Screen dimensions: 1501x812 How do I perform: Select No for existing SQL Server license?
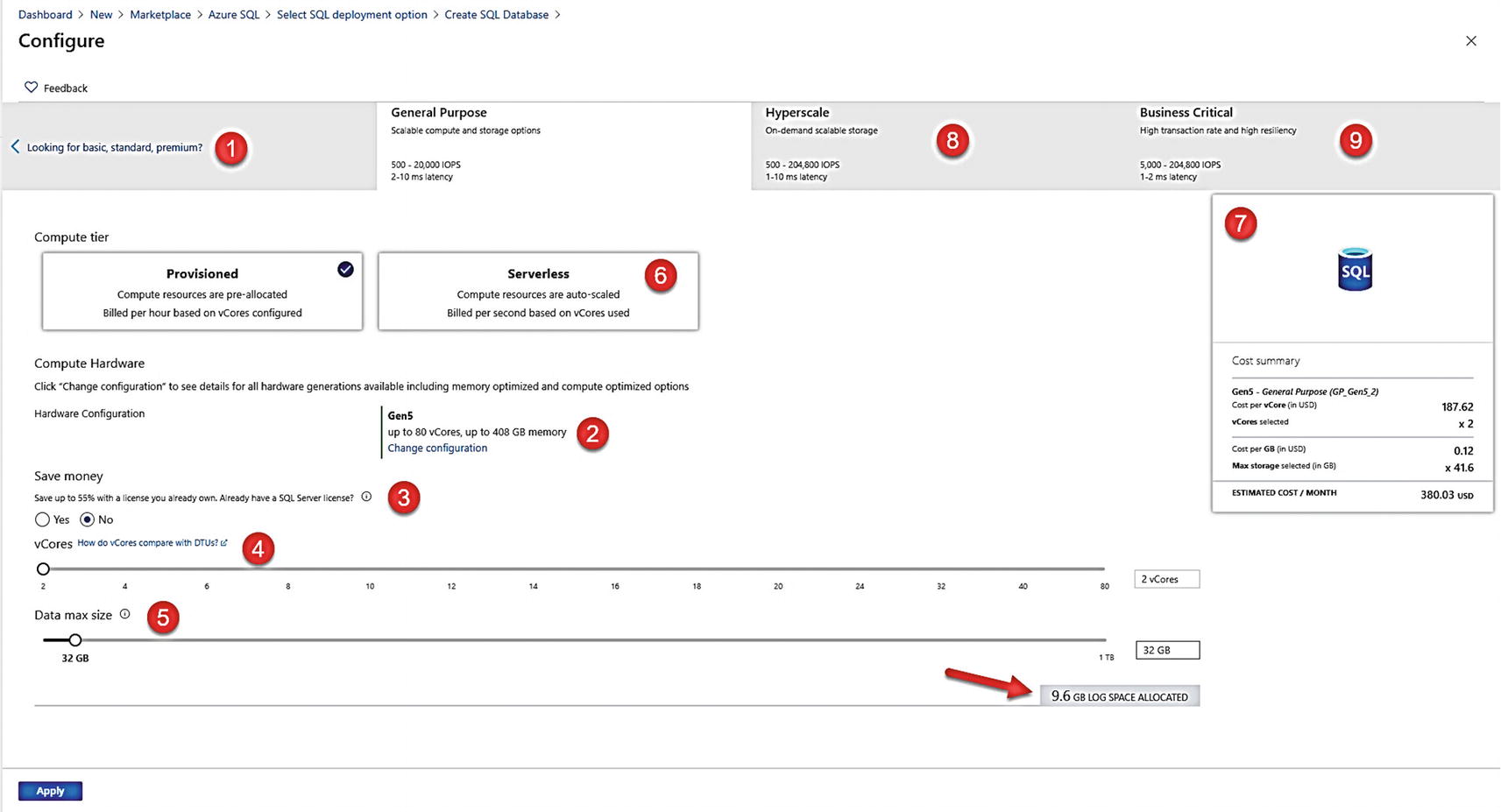[87, 519]
